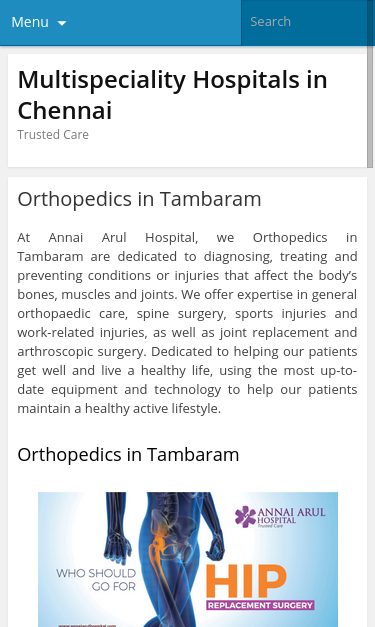Click the paragraph about Annai Arul Hospital
The height and width of the screenshot is (627, 375).
(187, 323)
